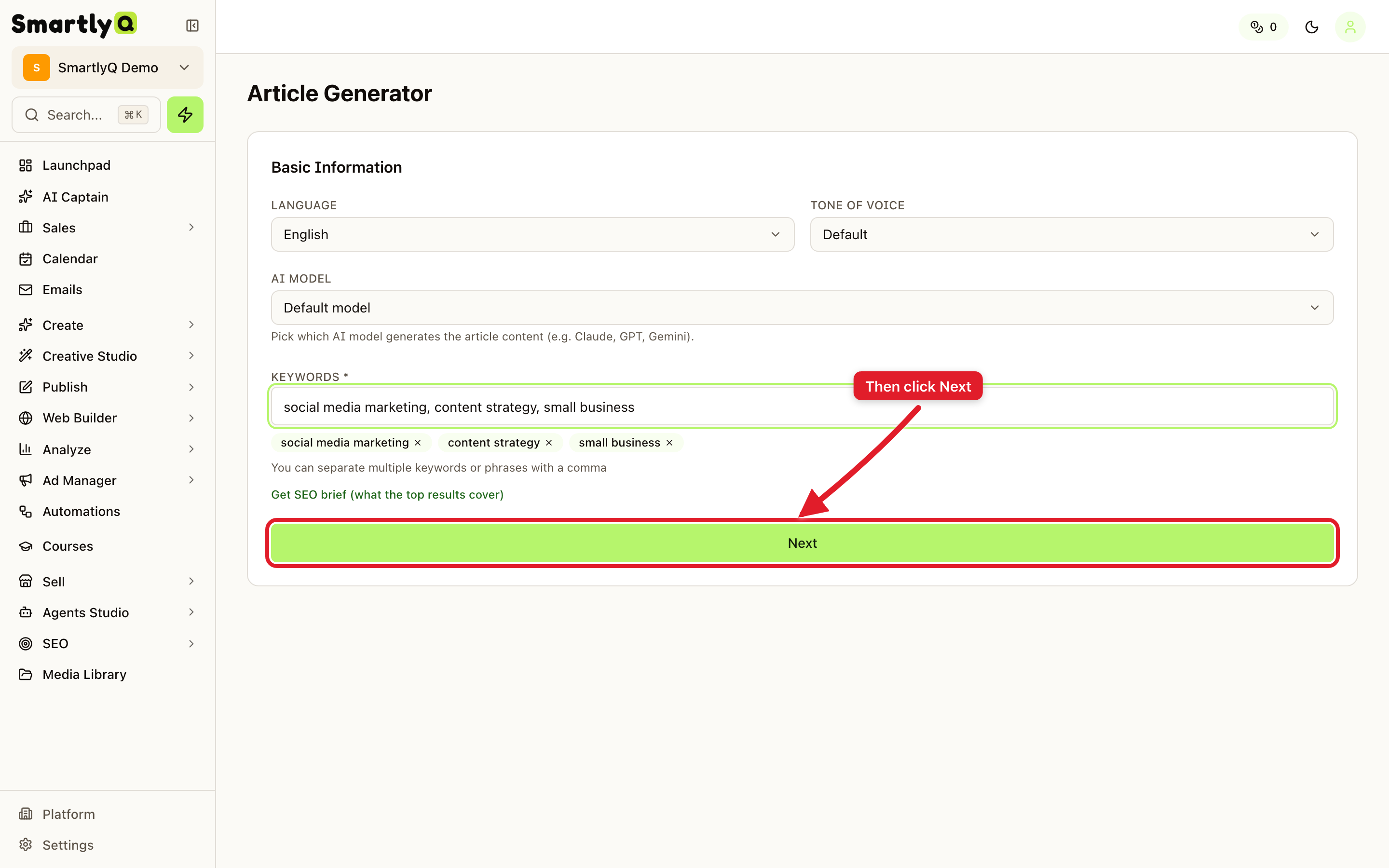Expand the Sell submenu chevron

pyautogui.click(x=191, y=582)
